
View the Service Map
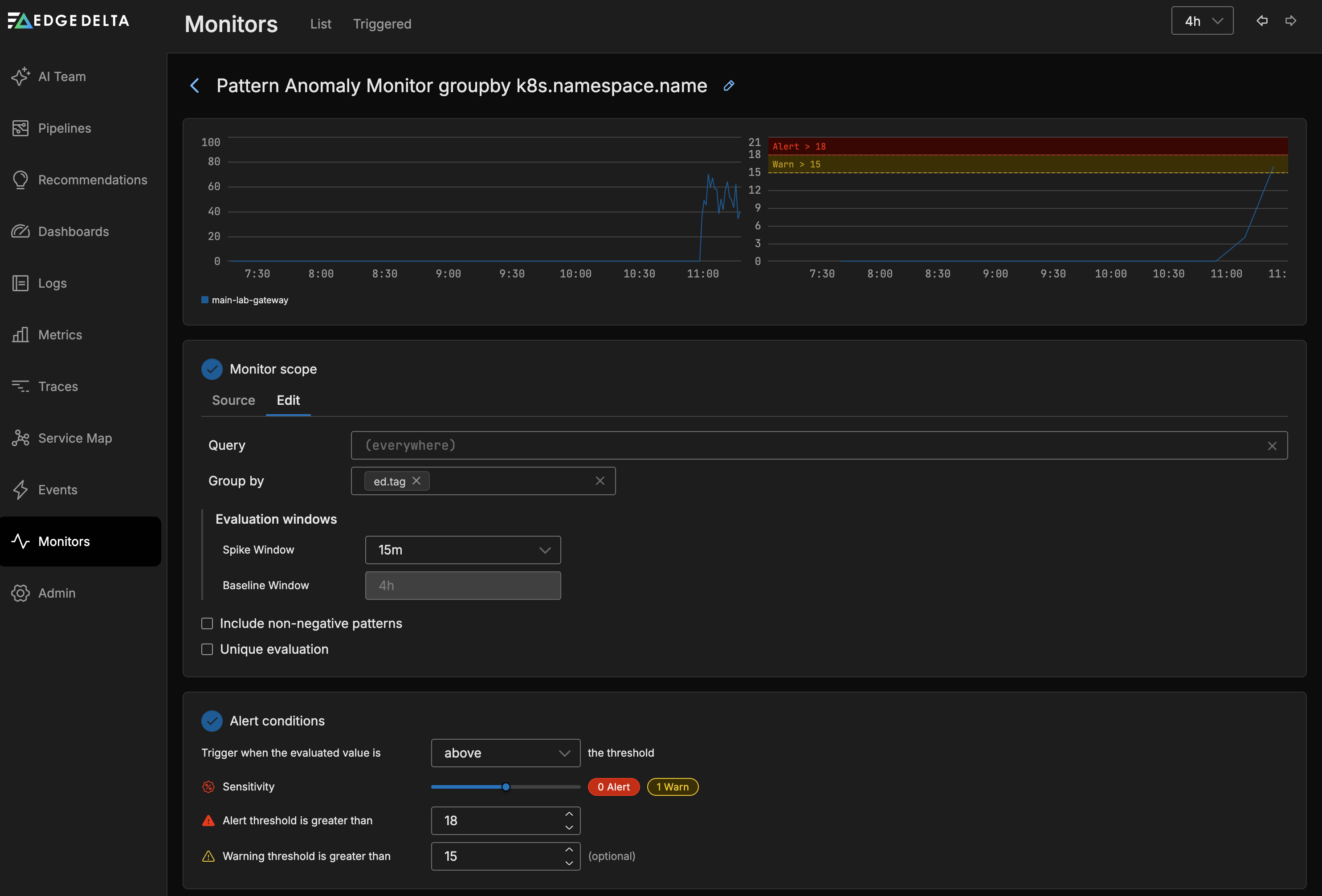tap(74, 438)
